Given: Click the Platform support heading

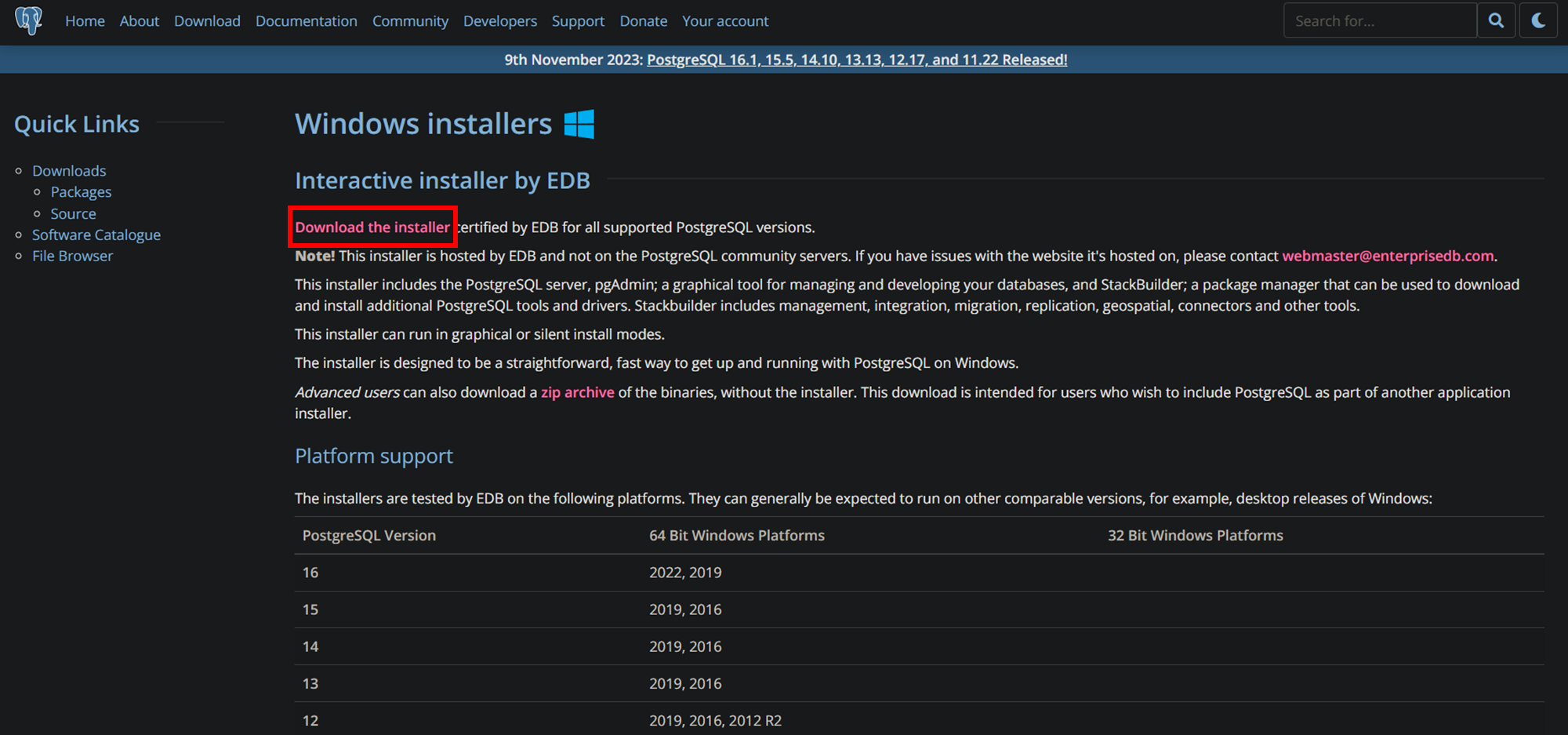Looking at the screenshot, I should tap(374, 456).
